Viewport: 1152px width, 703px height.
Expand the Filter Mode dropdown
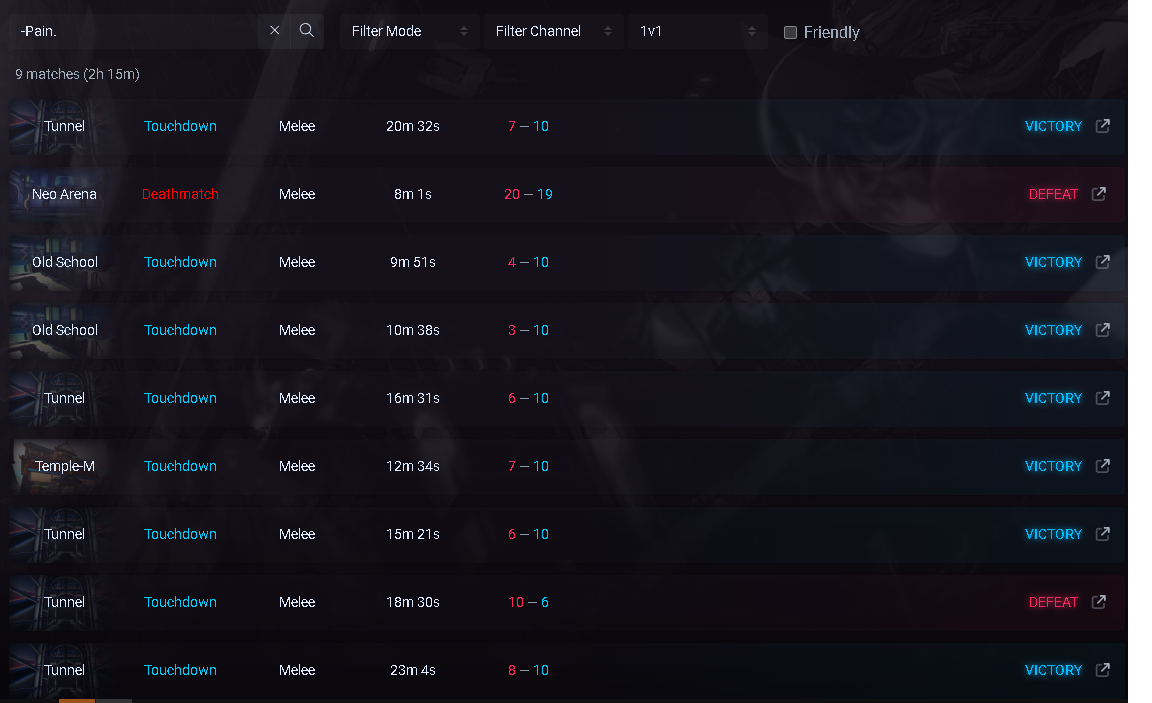point(409,31)
